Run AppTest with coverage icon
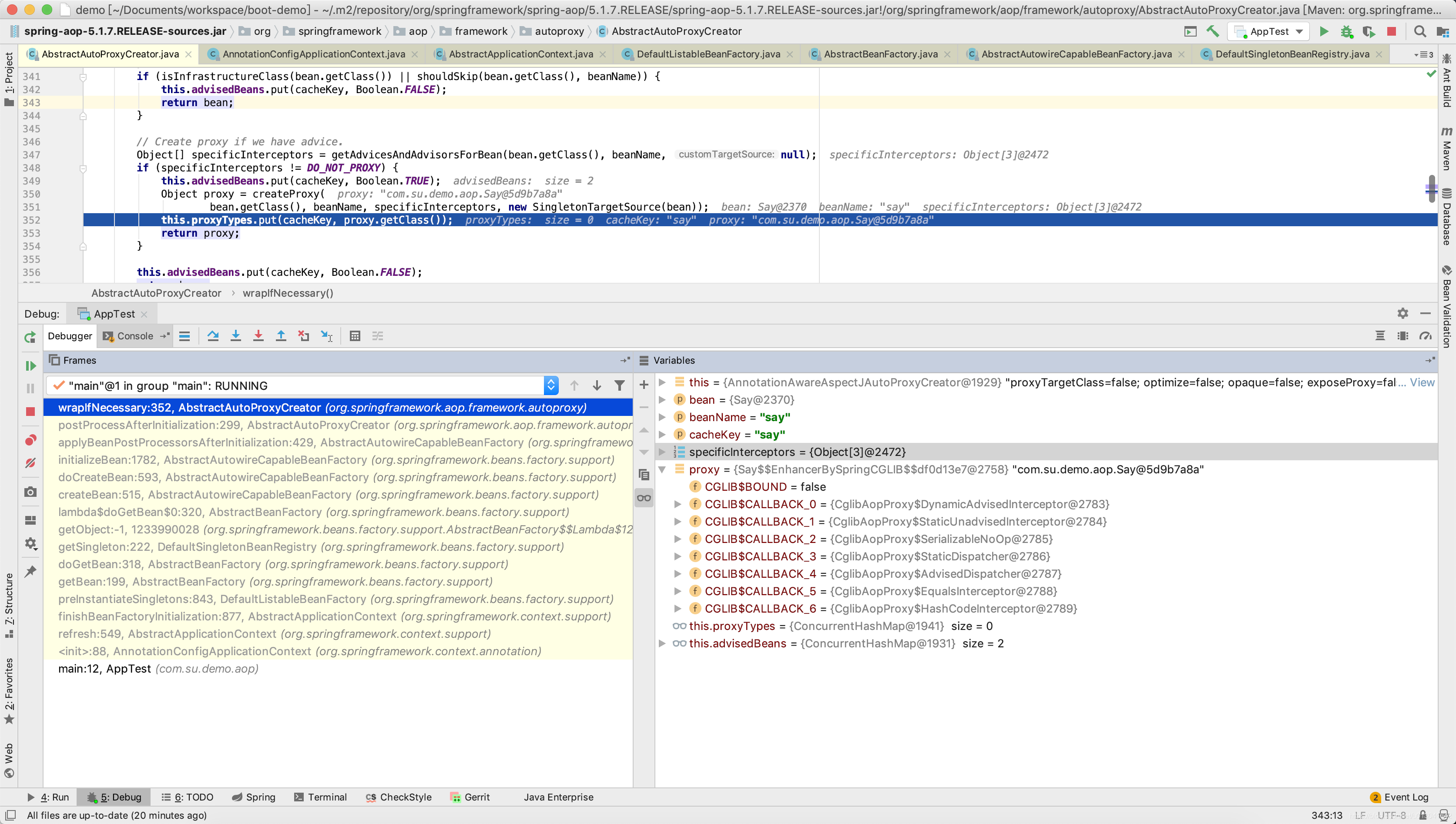The height and width of the screenshot is (824, 1456). [1369, 32]
